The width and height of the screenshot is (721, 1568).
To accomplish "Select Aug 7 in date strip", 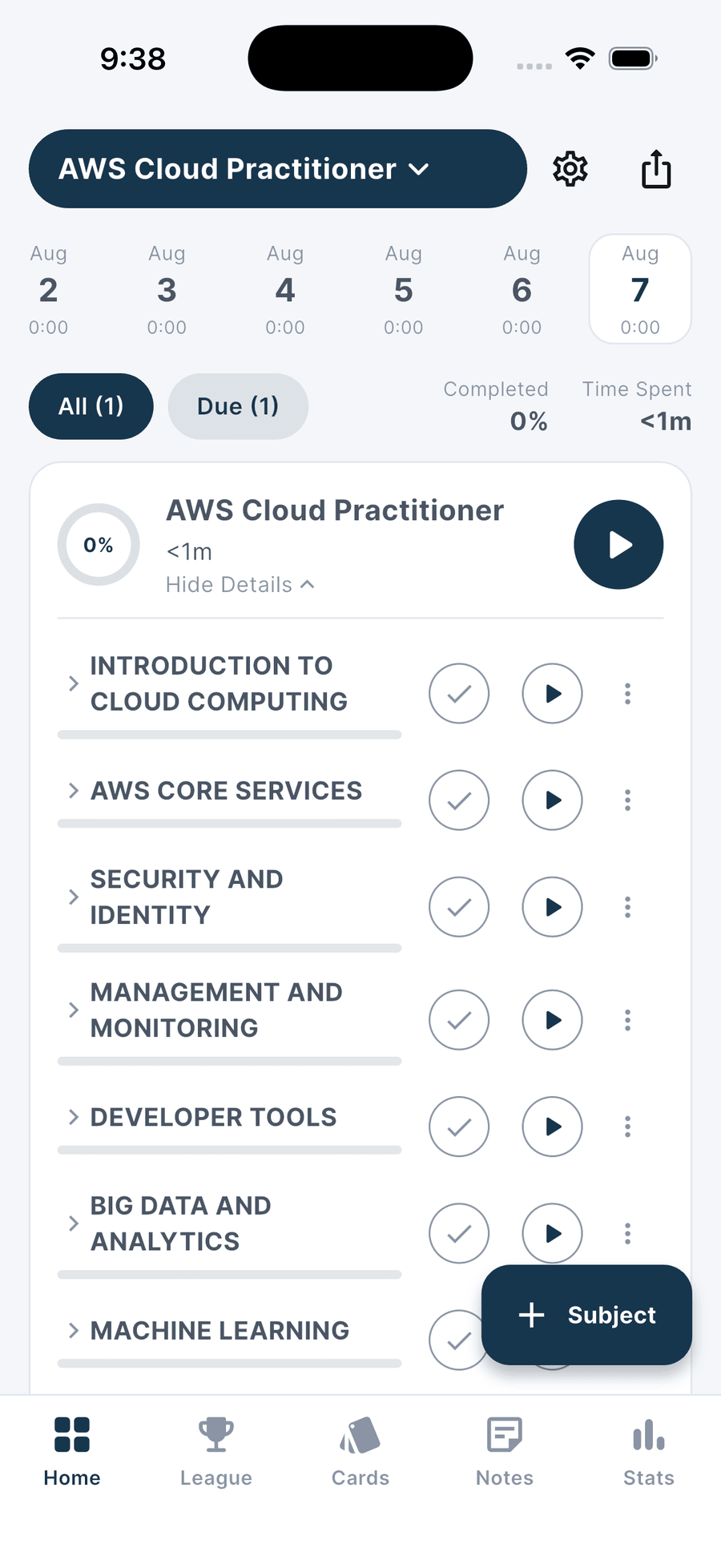I will 640,289.
